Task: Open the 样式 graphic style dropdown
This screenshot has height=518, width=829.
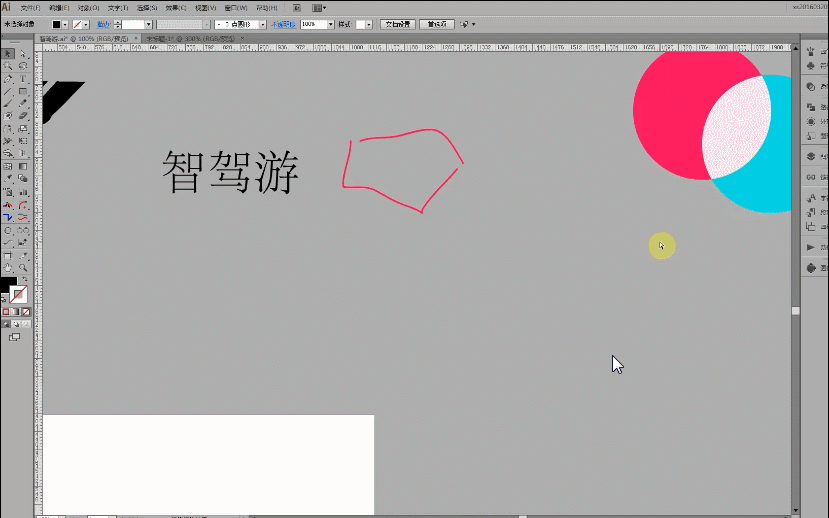Action: coord(369,24)
